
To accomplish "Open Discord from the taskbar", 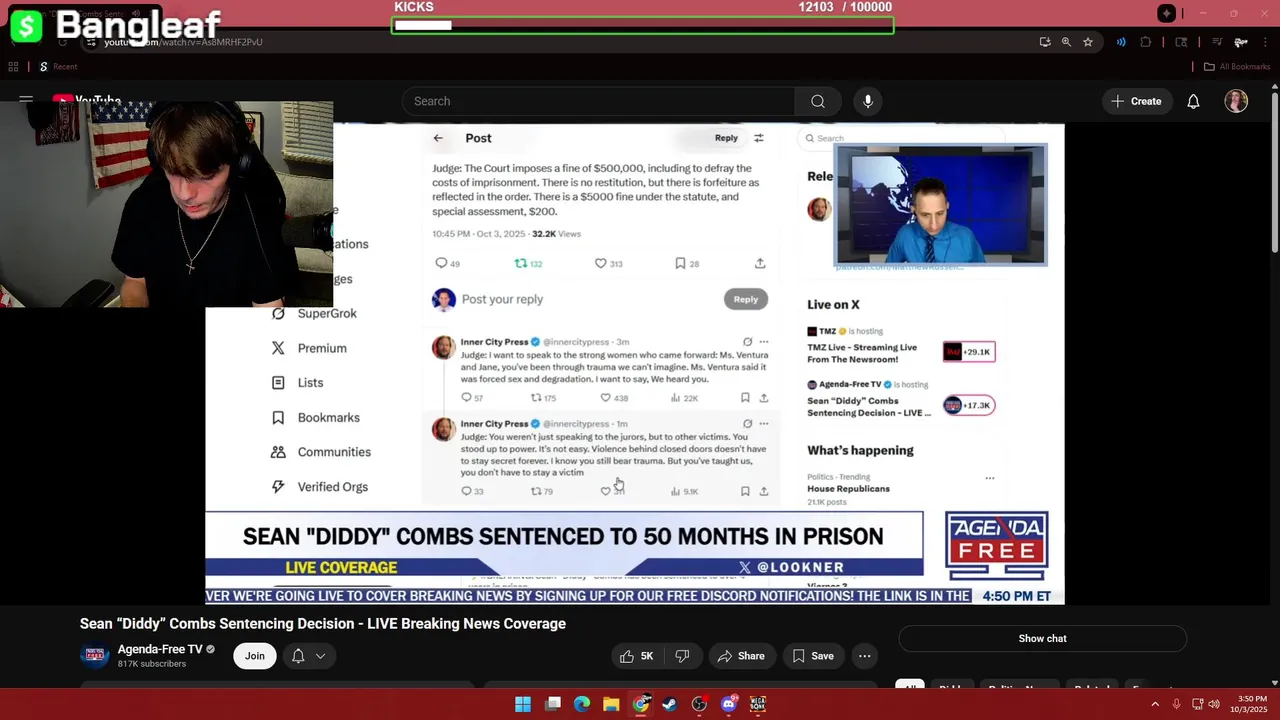I will (x=729, y=705).
